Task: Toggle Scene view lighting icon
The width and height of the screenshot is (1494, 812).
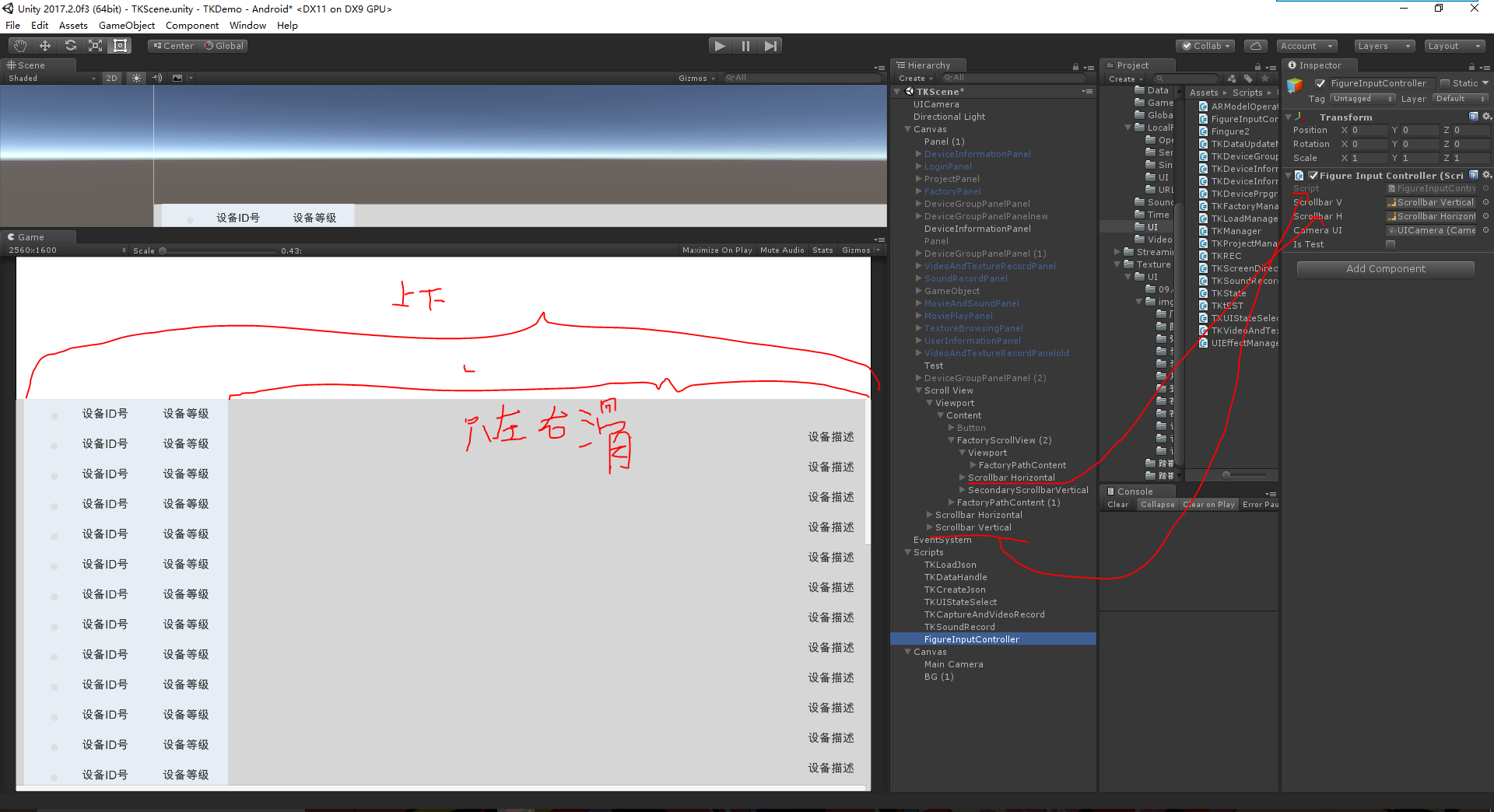Action: tap(136, 78)
